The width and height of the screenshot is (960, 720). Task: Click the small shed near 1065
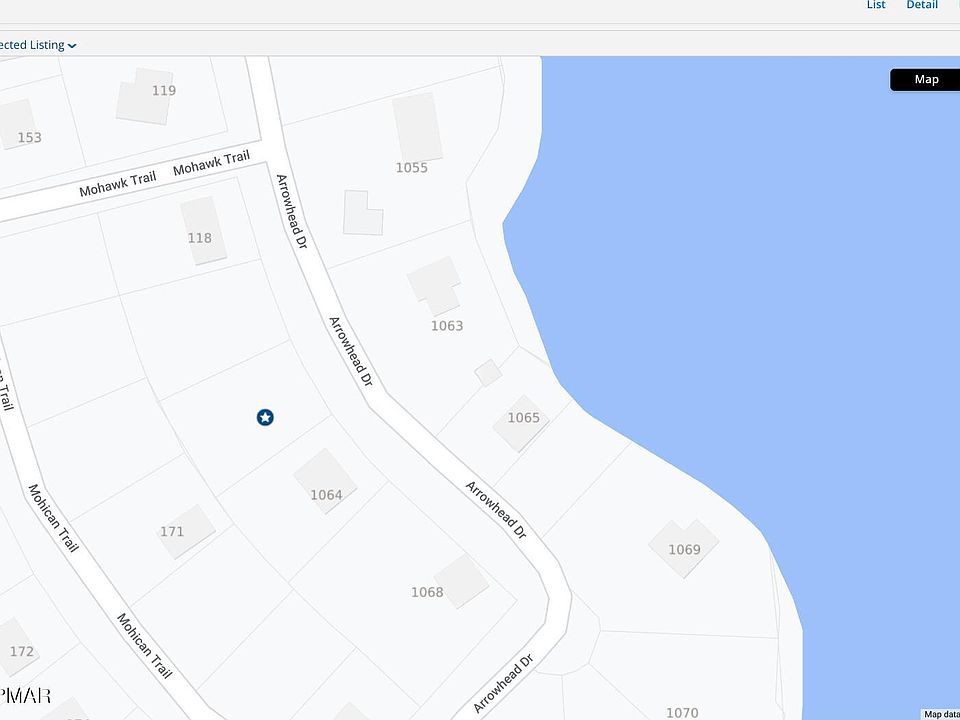point(489,373)
